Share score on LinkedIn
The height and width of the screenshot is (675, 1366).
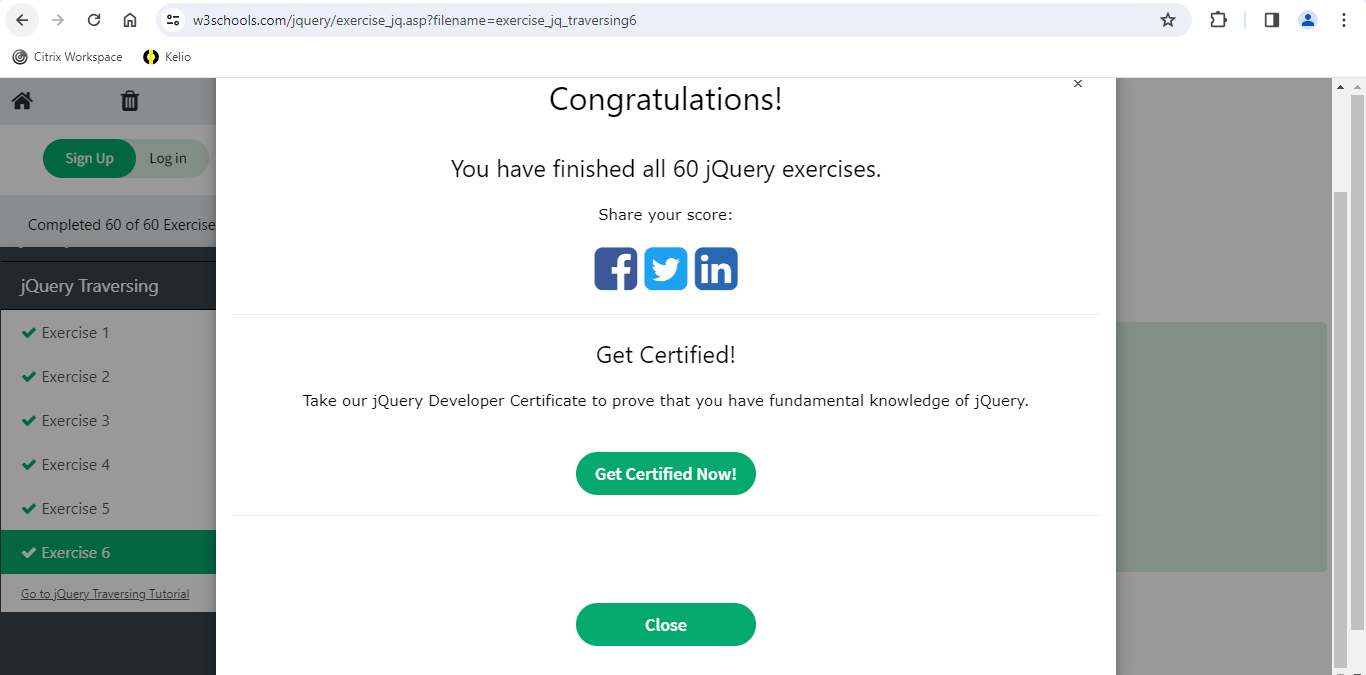(716, 269)
